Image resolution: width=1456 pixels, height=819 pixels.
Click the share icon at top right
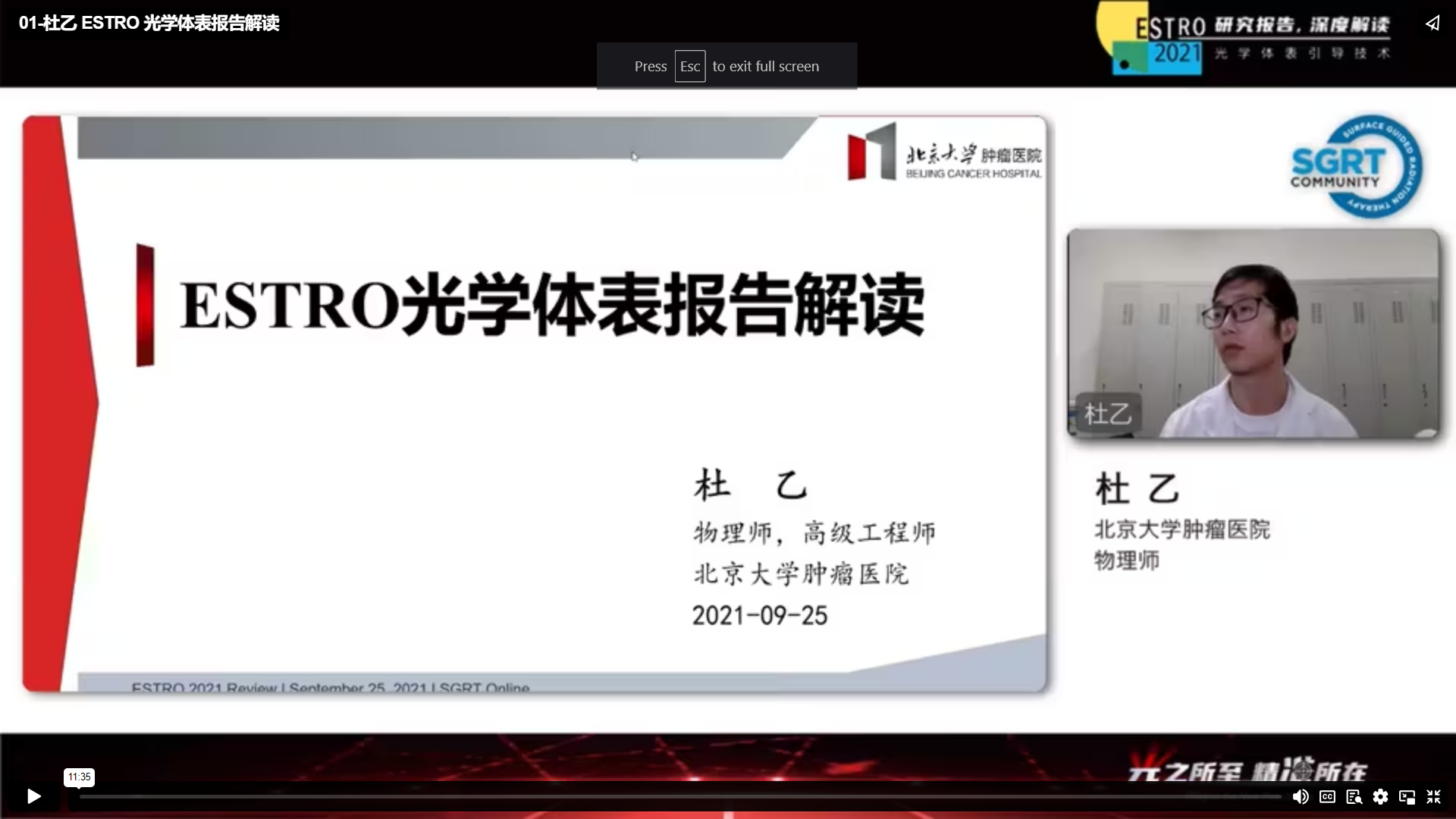point(1432,24)
